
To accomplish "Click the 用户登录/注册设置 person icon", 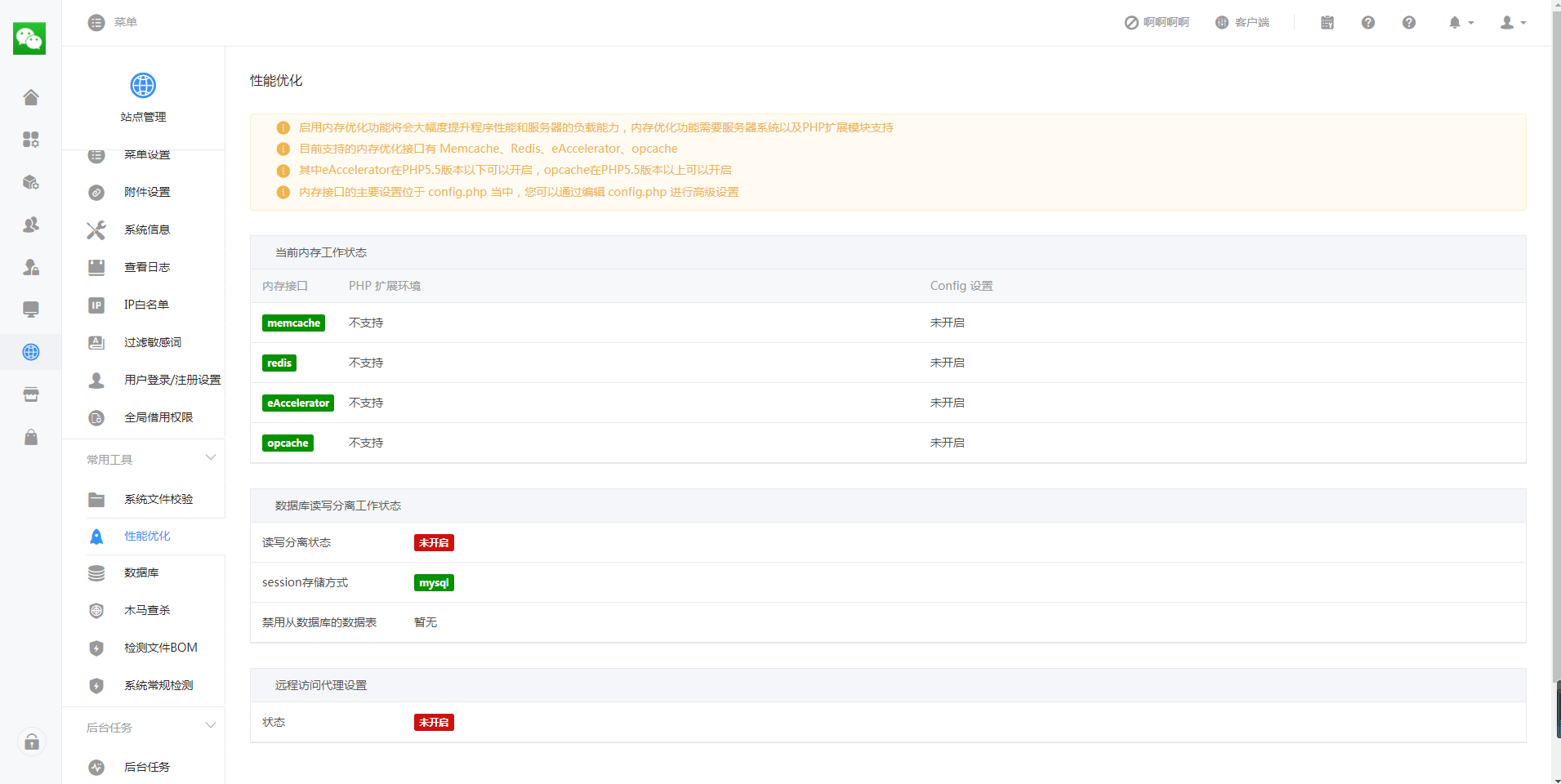I will coord(96,381).
